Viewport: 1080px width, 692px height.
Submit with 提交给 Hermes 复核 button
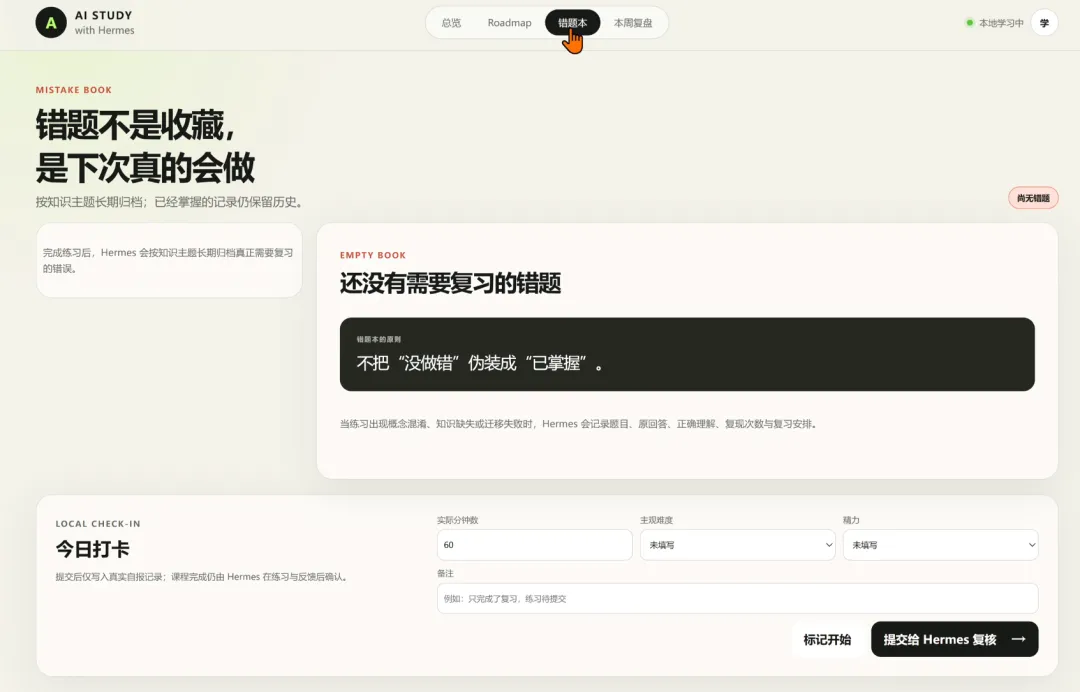pos(955,640)
